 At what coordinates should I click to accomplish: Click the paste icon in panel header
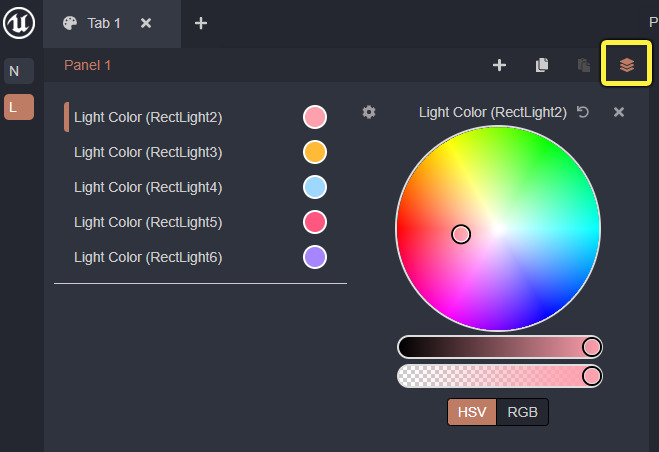tap(584, 65)
